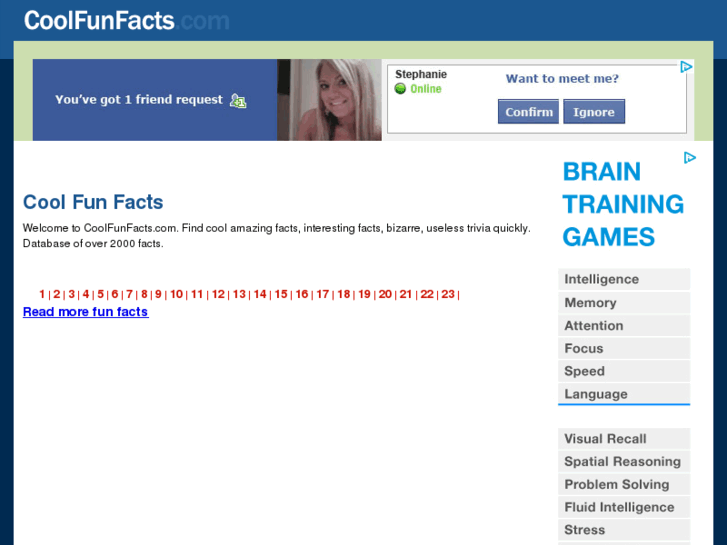
Task: Go to facts page 11
Action: point(197,294)
